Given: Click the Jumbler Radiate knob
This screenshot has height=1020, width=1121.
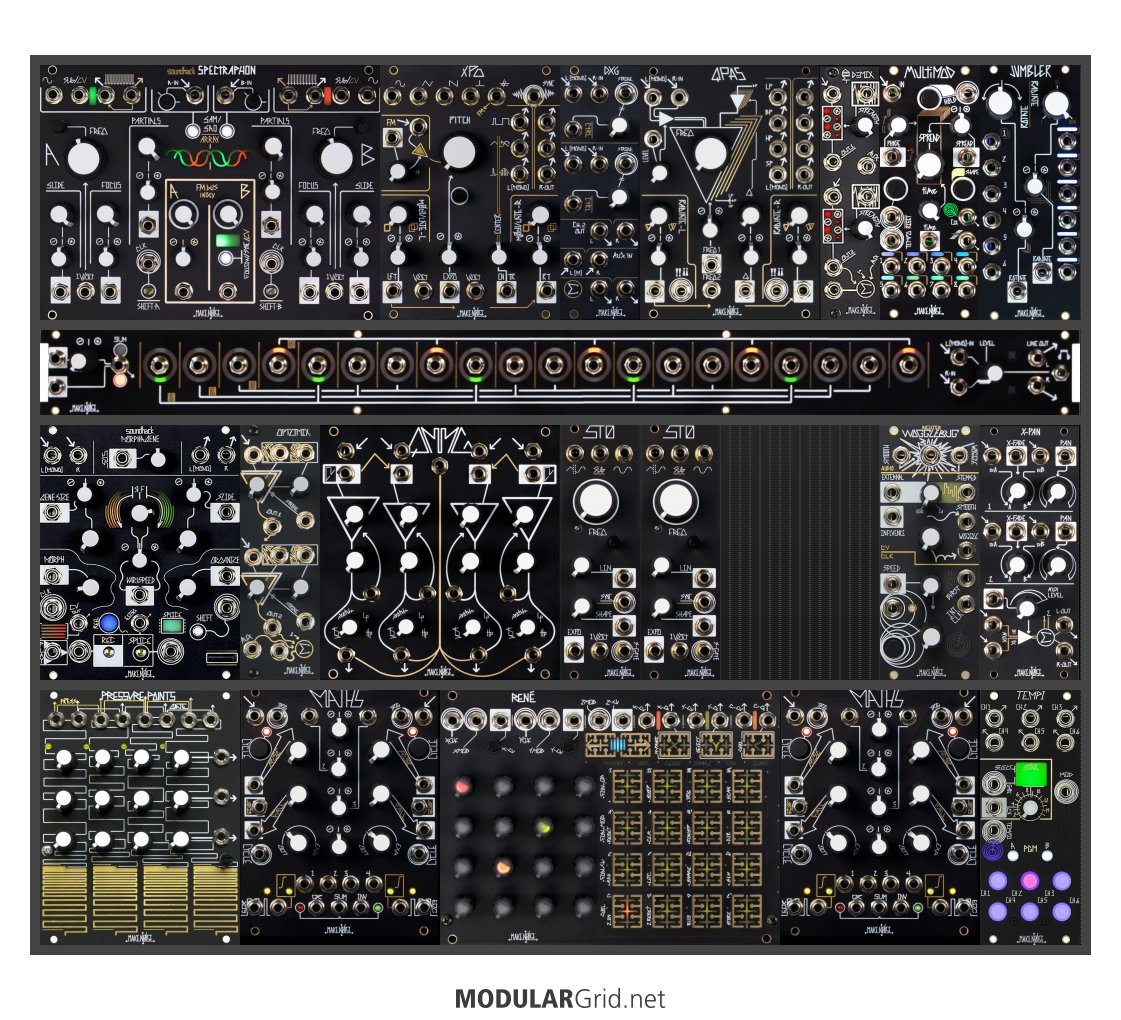Looking at the screenshot, I should pos(1055,104).
